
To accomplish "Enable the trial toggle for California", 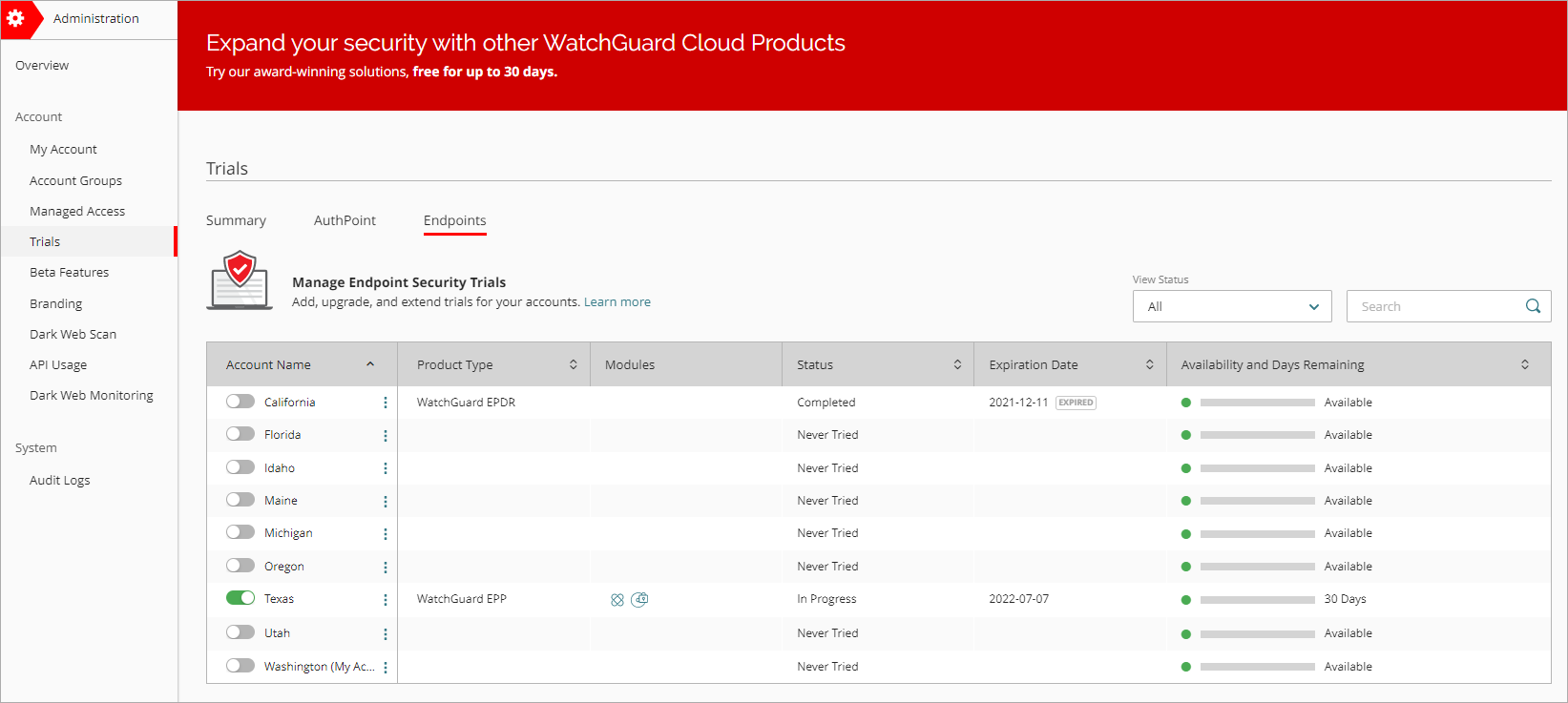I will (x=240, y=402).
